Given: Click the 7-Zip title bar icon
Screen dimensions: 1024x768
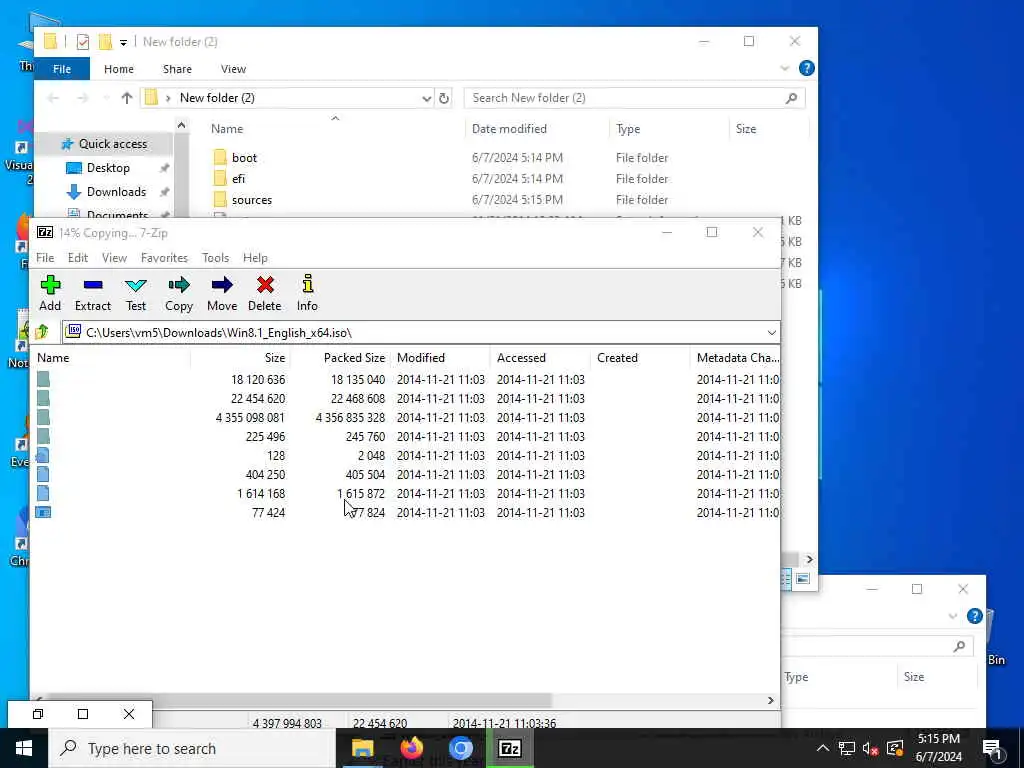Looking at the screenshot, I should click(44, 232).
